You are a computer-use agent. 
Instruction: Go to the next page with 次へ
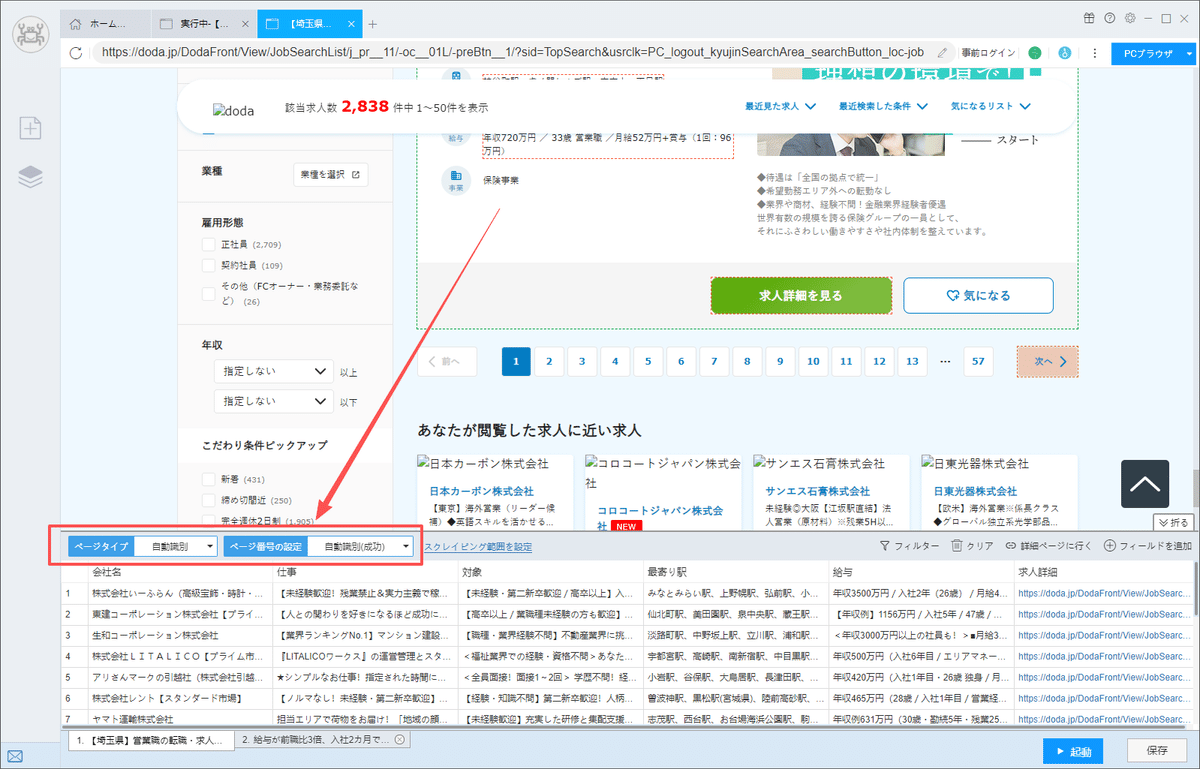(x=1047, y=361)
